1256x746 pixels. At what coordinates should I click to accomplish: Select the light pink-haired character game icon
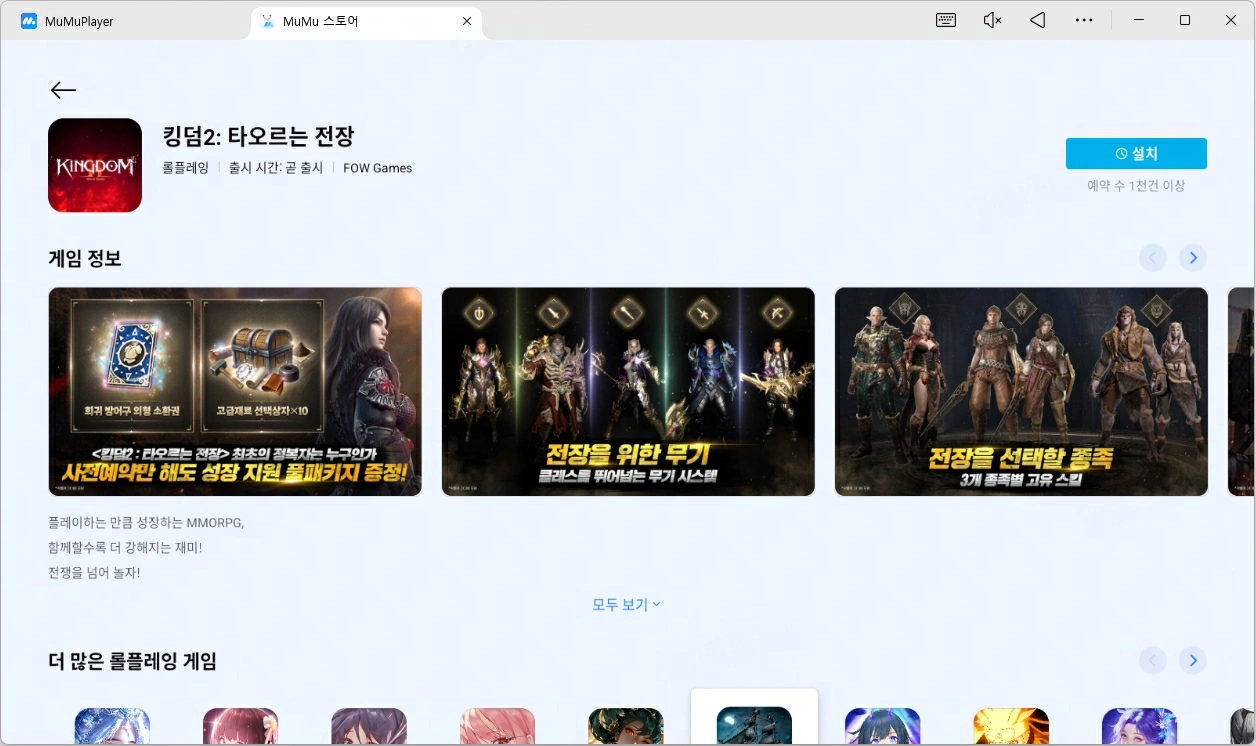[x=497, y=727]
